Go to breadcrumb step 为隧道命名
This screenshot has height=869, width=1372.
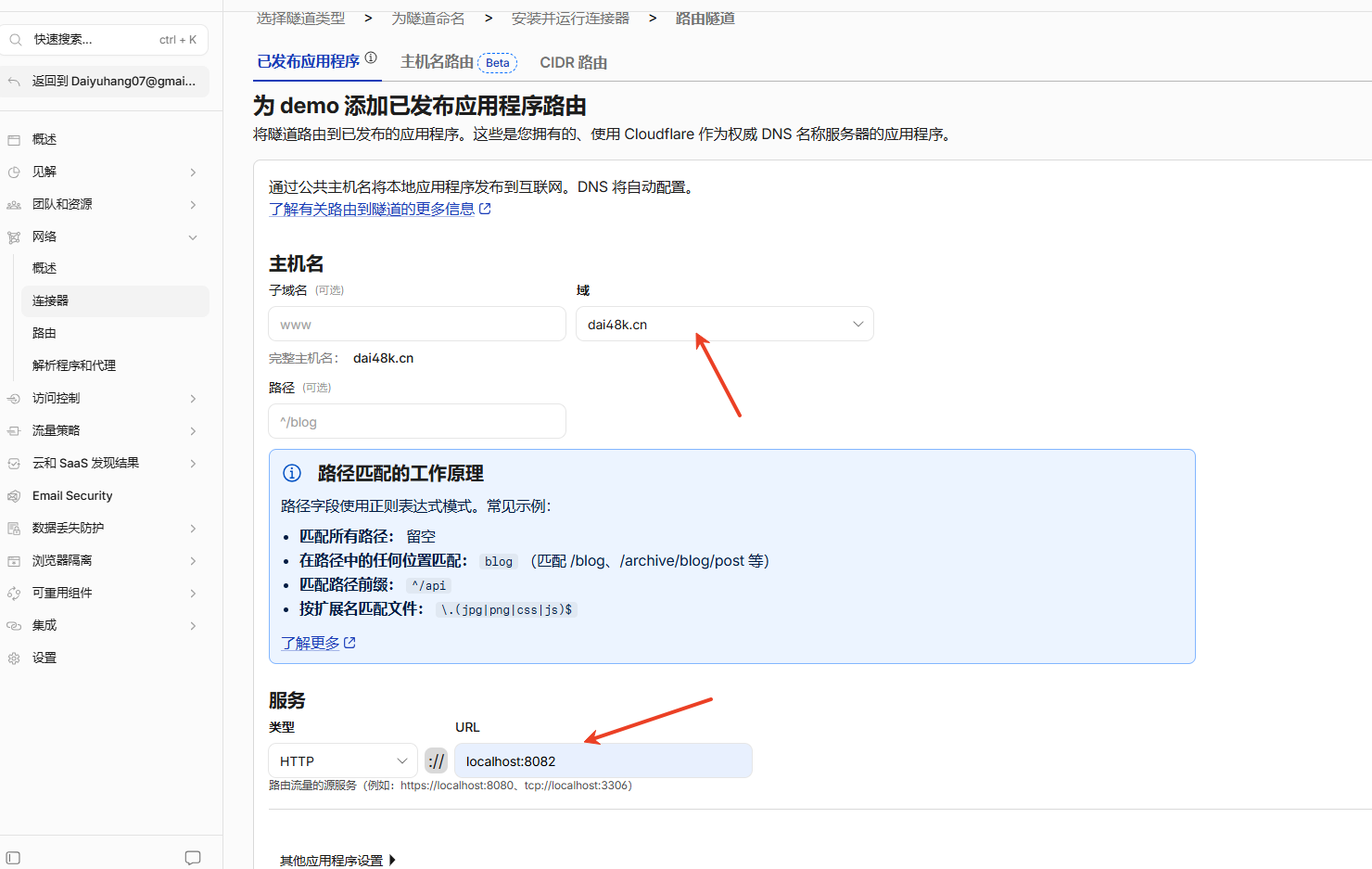428,19
